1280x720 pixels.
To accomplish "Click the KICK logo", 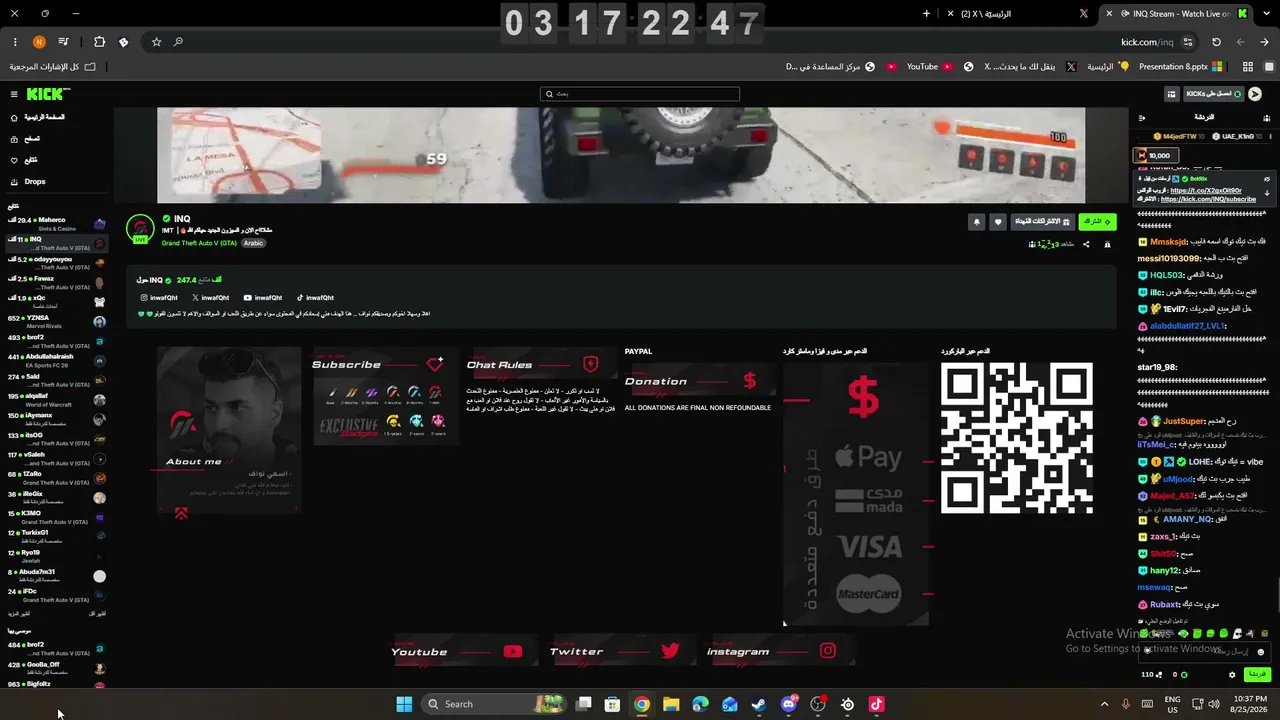I will tap(48, 94).
